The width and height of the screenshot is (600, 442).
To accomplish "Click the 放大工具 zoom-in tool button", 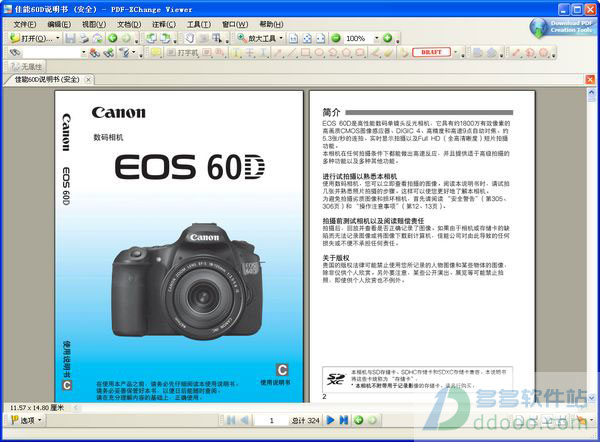I will point(256,38).
